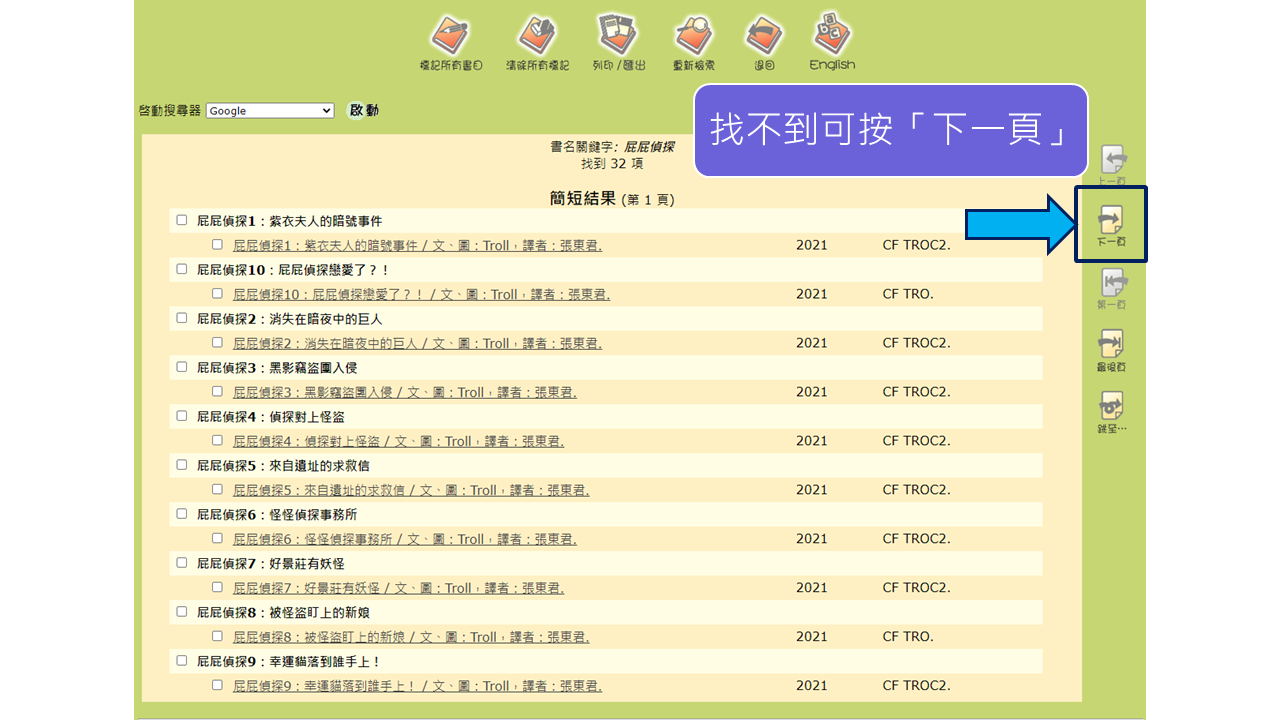
Task: Tick the checkbox beside the 屁屁偵探10 record link
Action: tap(217, 293)
